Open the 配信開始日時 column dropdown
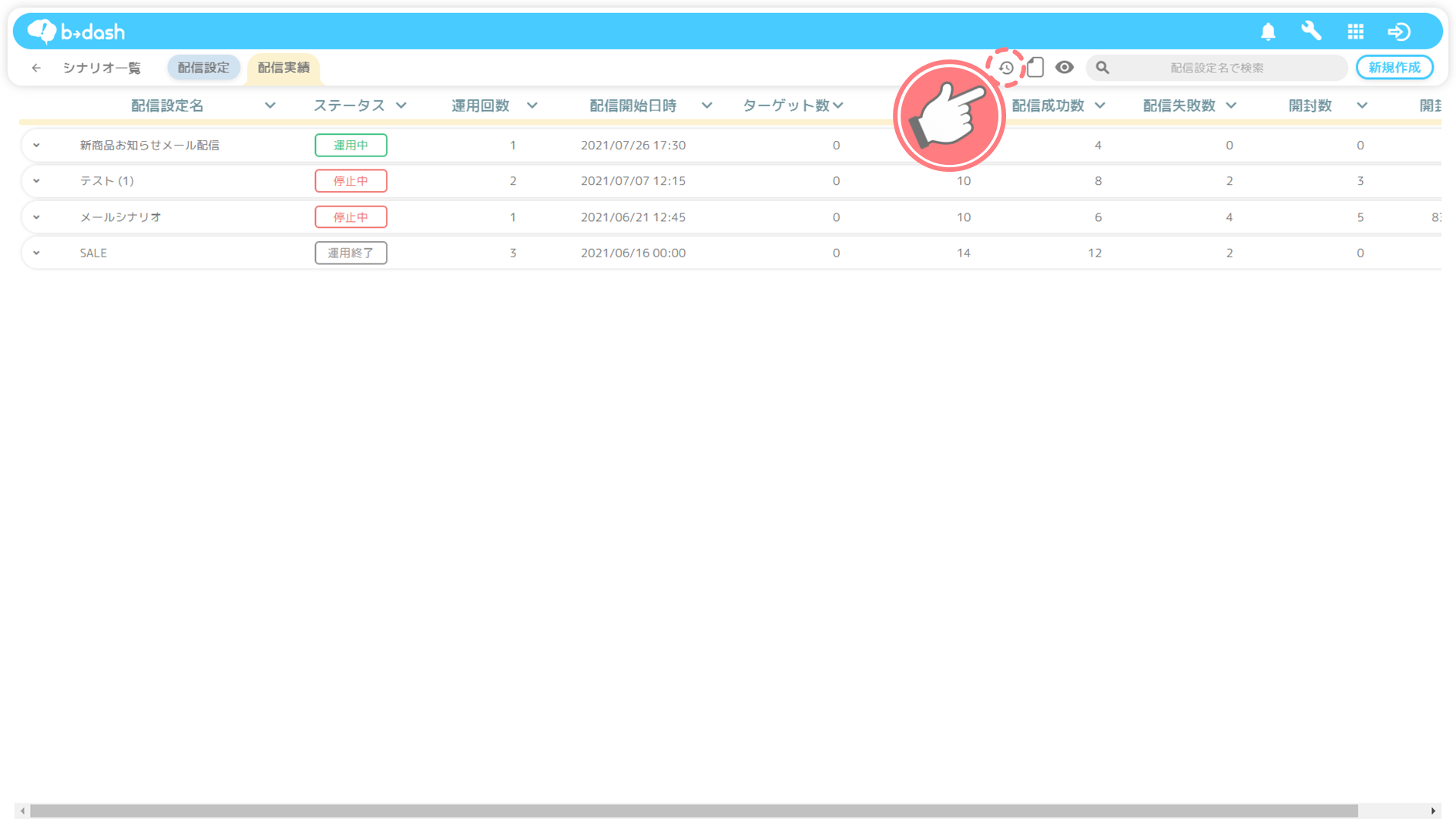 pyautogui.click(x=706, y=106)
